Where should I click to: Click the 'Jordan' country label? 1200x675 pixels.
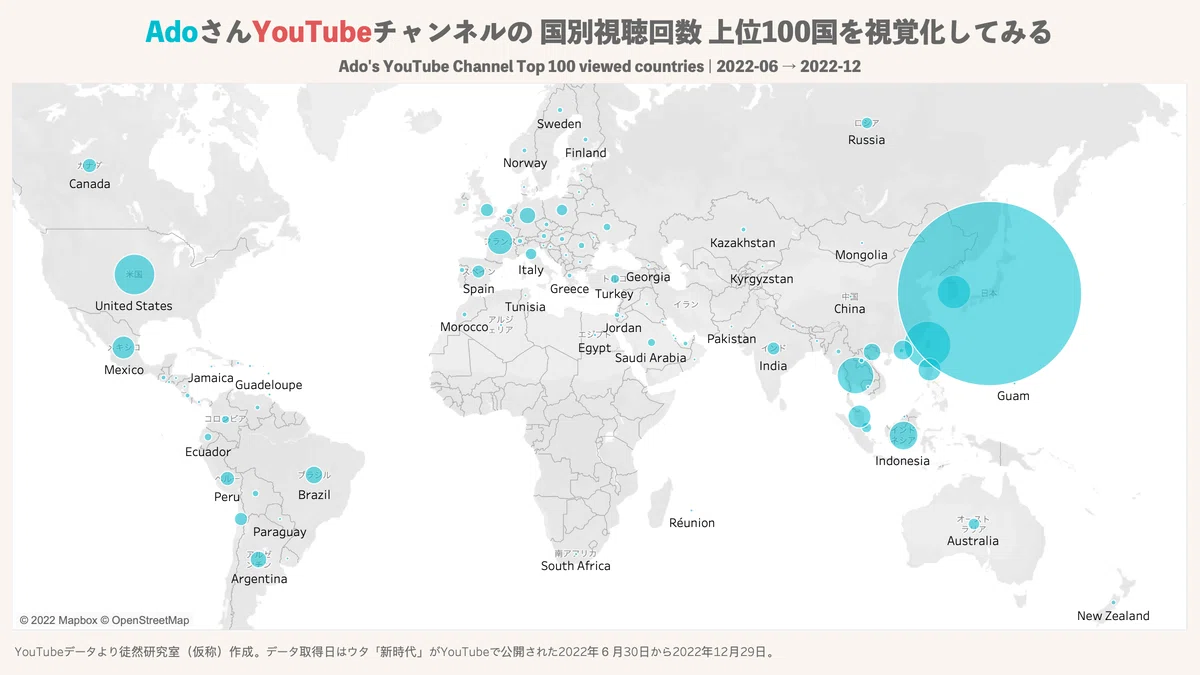pyautogui.click(x=623, y=328)
